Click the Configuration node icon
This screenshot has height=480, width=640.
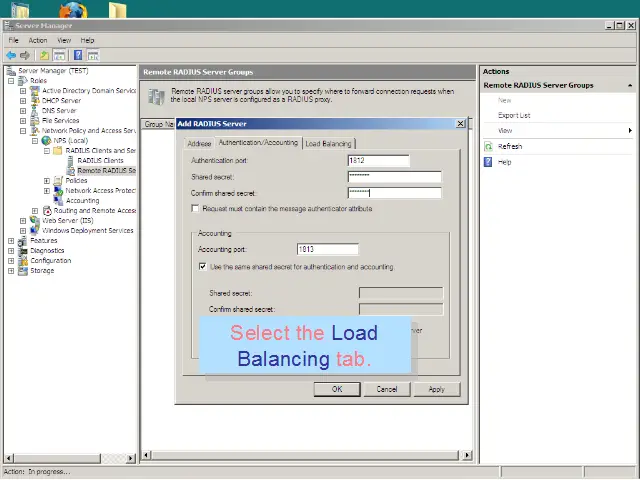[23, 261]
